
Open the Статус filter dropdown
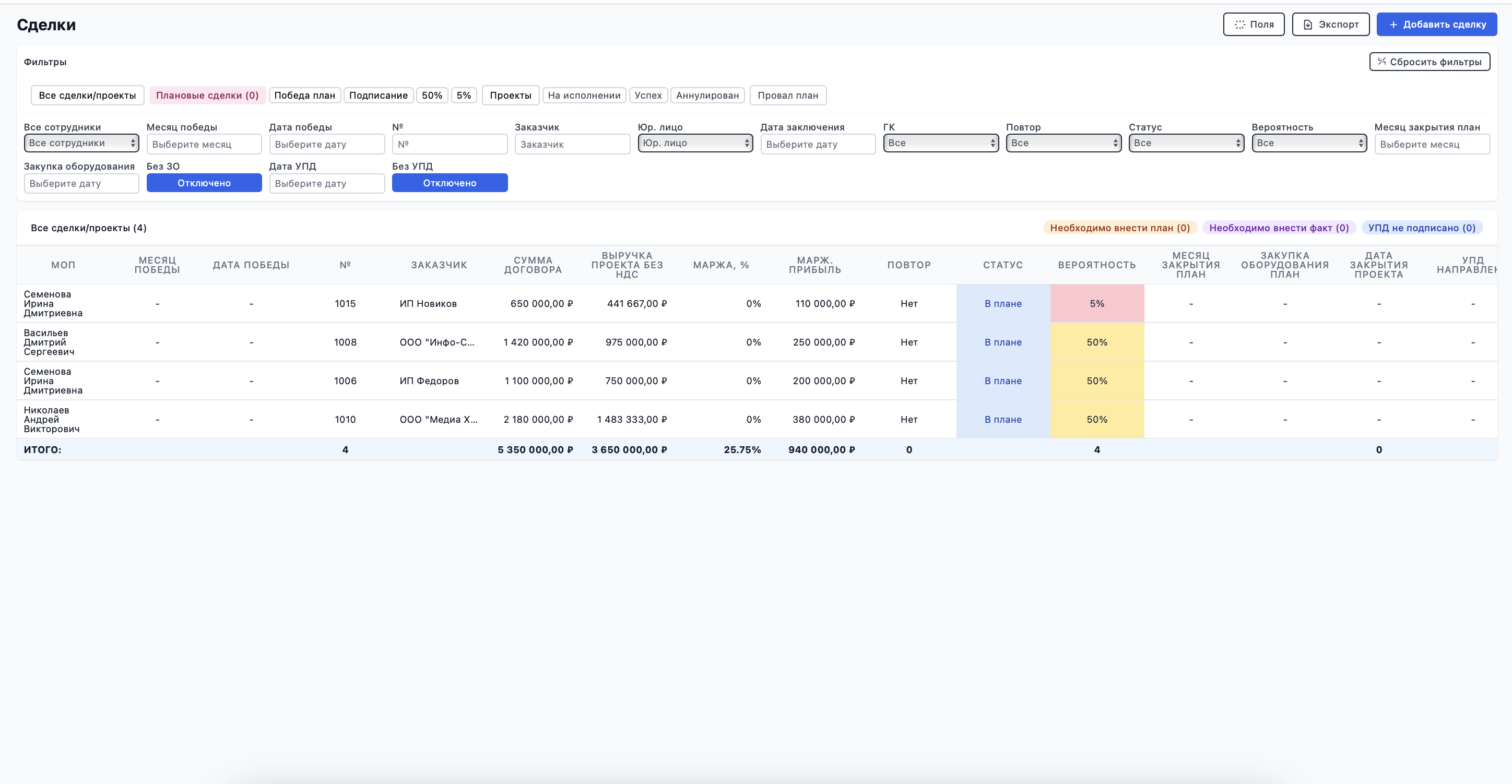click(x=1186, y=143)
